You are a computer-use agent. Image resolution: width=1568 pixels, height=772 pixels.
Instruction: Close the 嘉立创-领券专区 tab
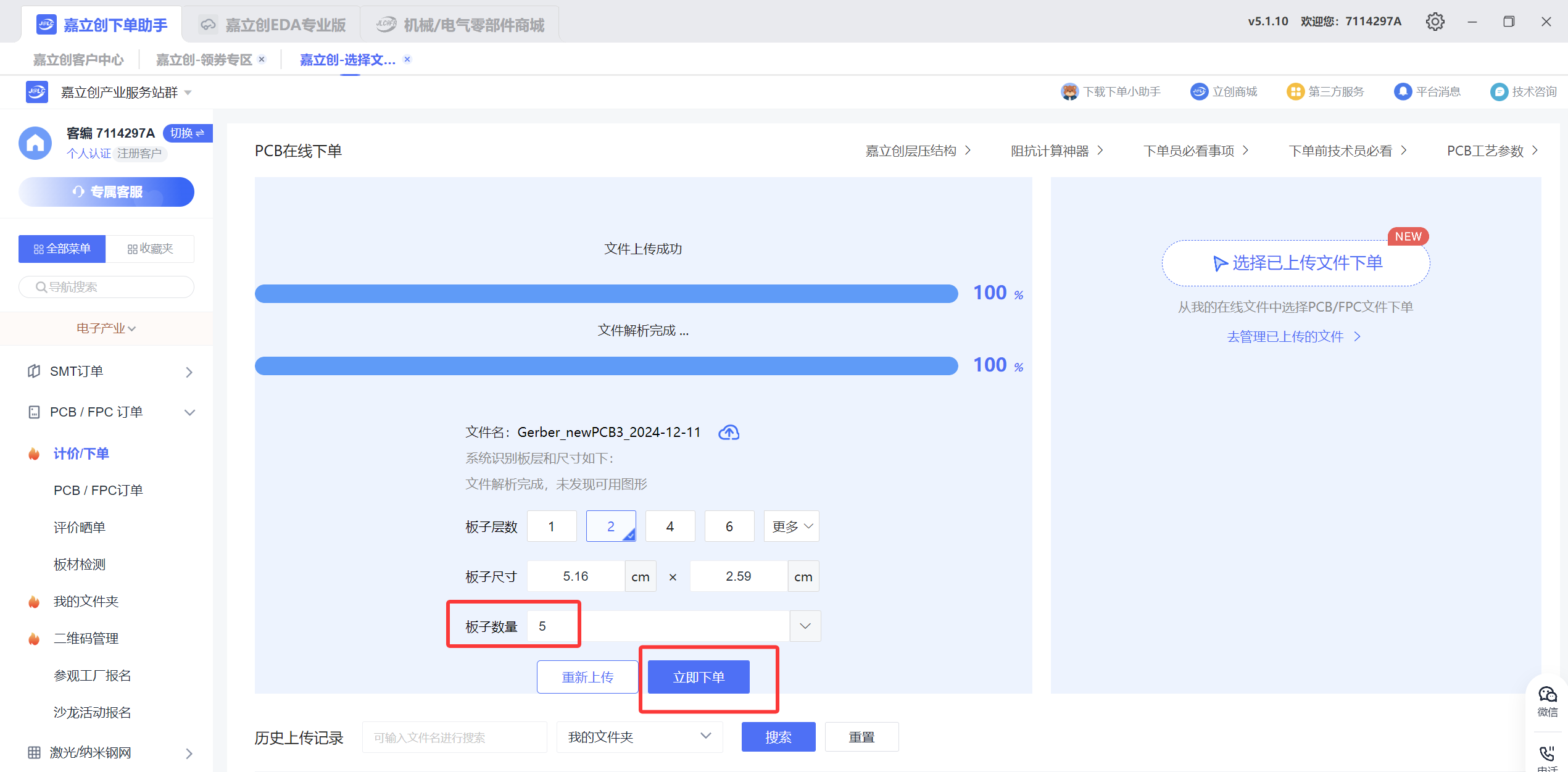click(x=262, y=59)
